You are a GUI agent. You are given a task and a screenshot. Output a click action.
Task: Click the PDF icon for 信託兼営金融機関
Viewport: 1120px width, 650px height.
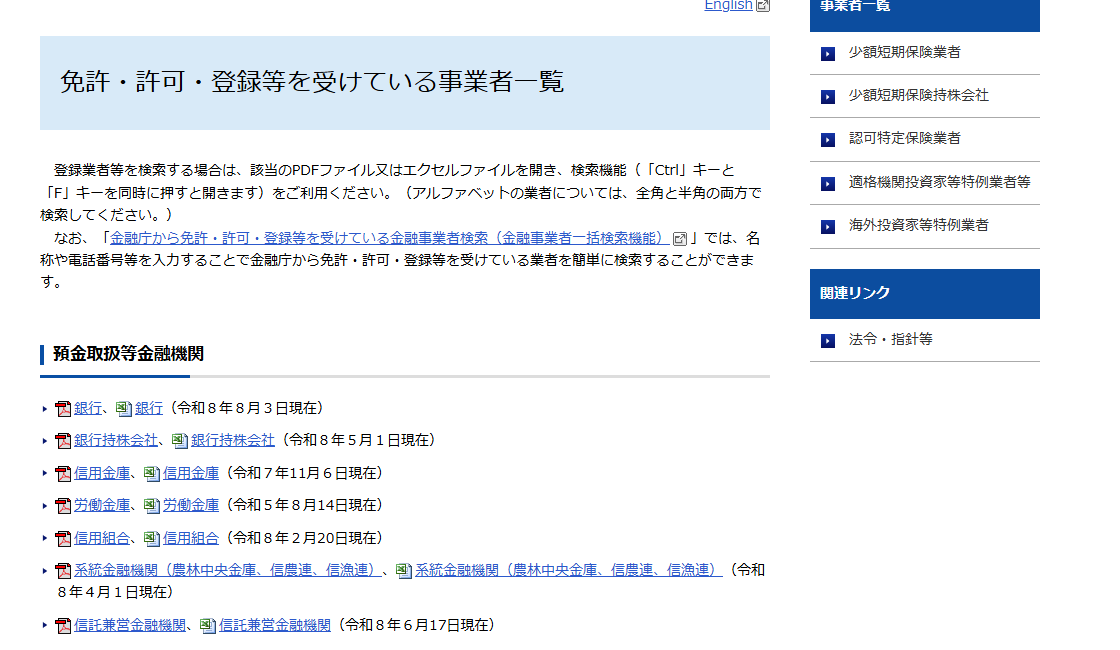pyautogui.click(x=64, y=626)
